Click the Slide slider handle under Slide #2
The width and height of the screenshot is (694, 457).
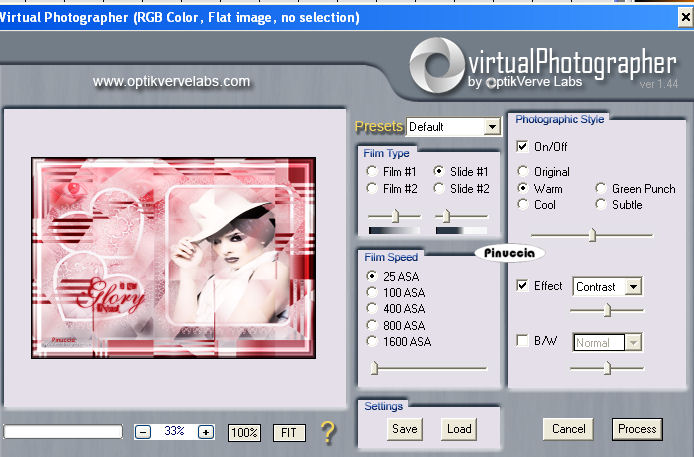pyautogui.click(x=447, y=216)
